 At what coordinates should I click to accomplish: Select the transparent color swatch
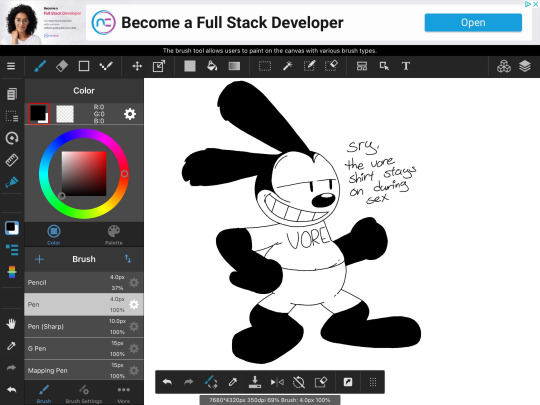point(65,114)
